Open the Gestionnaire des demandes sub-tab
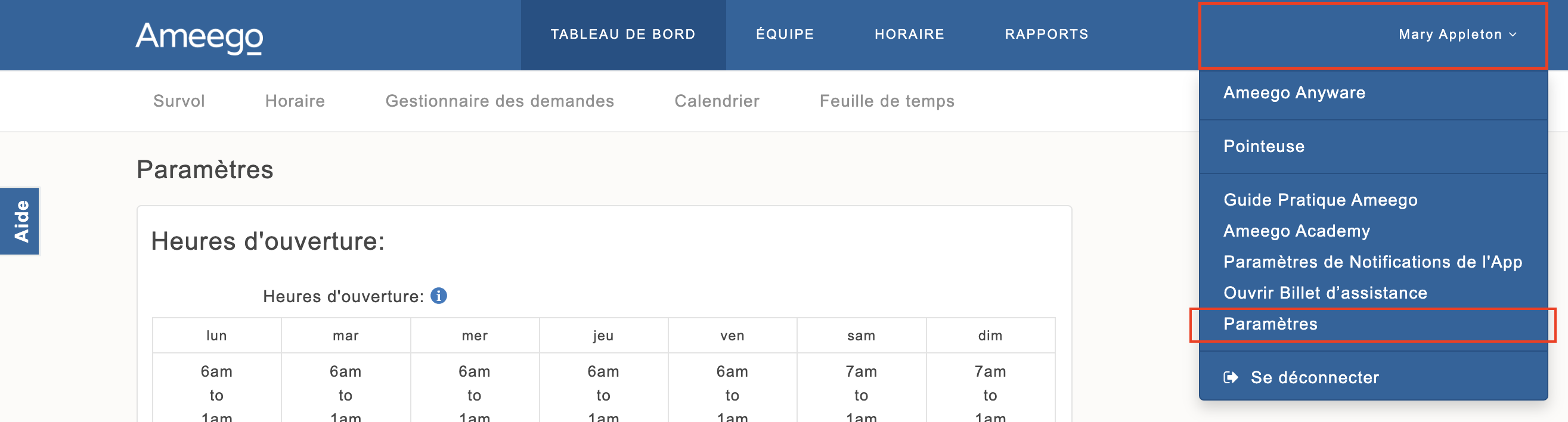The image size is (1568, 422). pos(499,101)
